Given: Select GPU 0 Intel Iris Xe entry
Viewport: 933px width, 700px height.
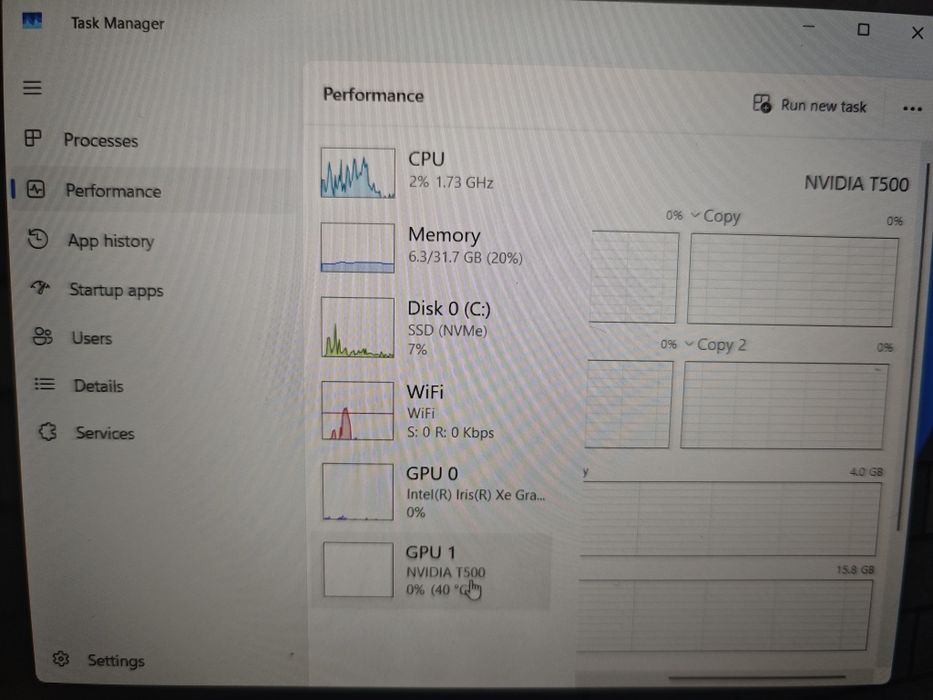Looking at the screenshot, I should pos(433,492).
